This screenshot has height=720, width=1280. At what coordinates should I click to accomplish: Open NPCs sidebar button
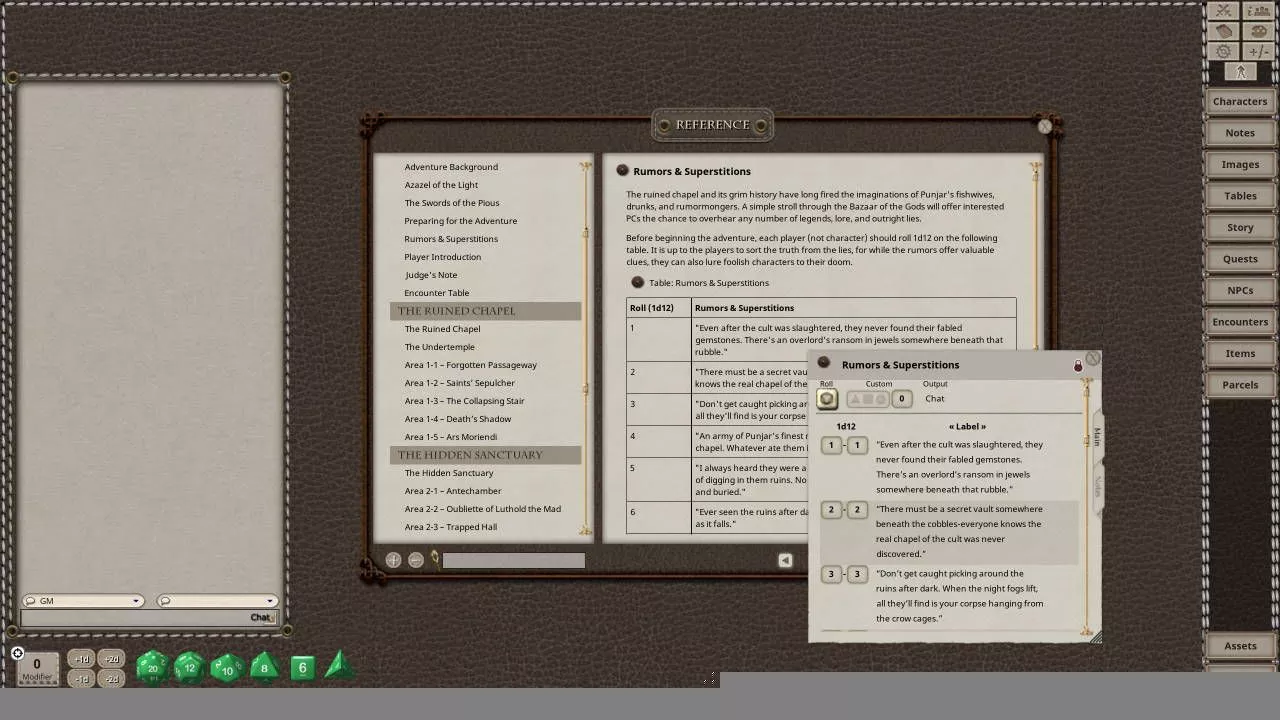click(1240, 290)
